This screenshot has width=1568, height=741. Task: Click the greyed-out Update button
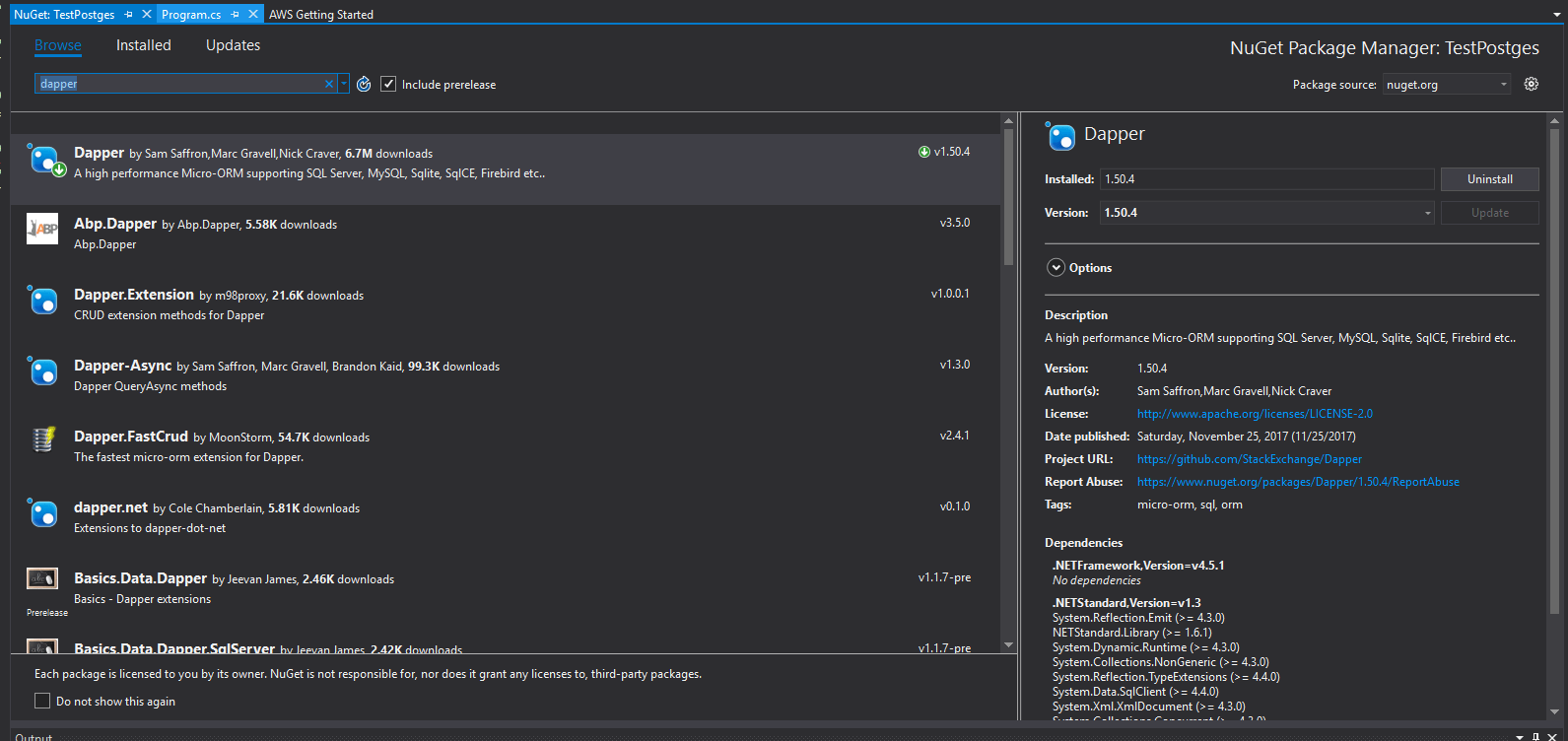coord(1489,213)
